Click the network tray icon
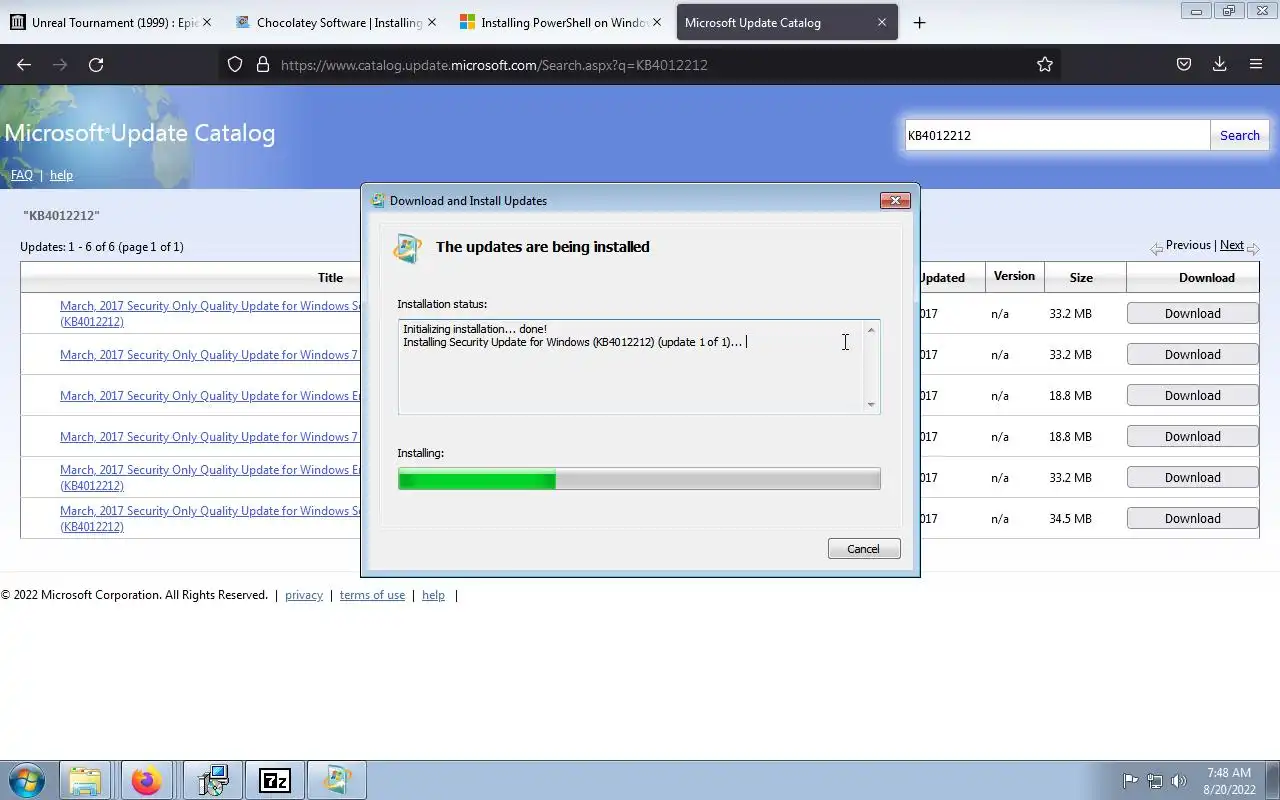This screenshot has height=800, width=1280. pos(1155,781)
